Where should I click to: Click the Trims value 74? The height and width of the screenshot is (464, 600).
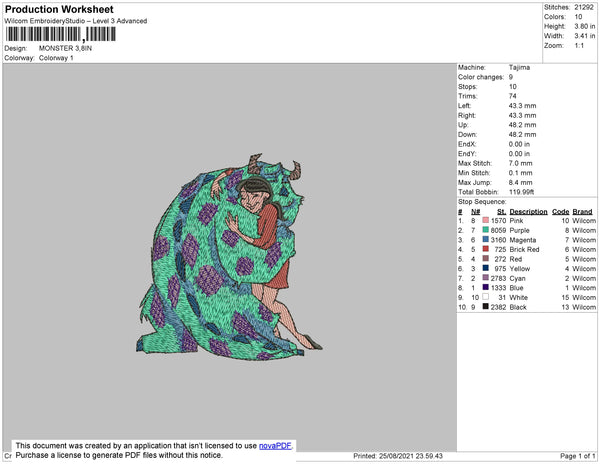pyautogui.click(x=512, y=96)
